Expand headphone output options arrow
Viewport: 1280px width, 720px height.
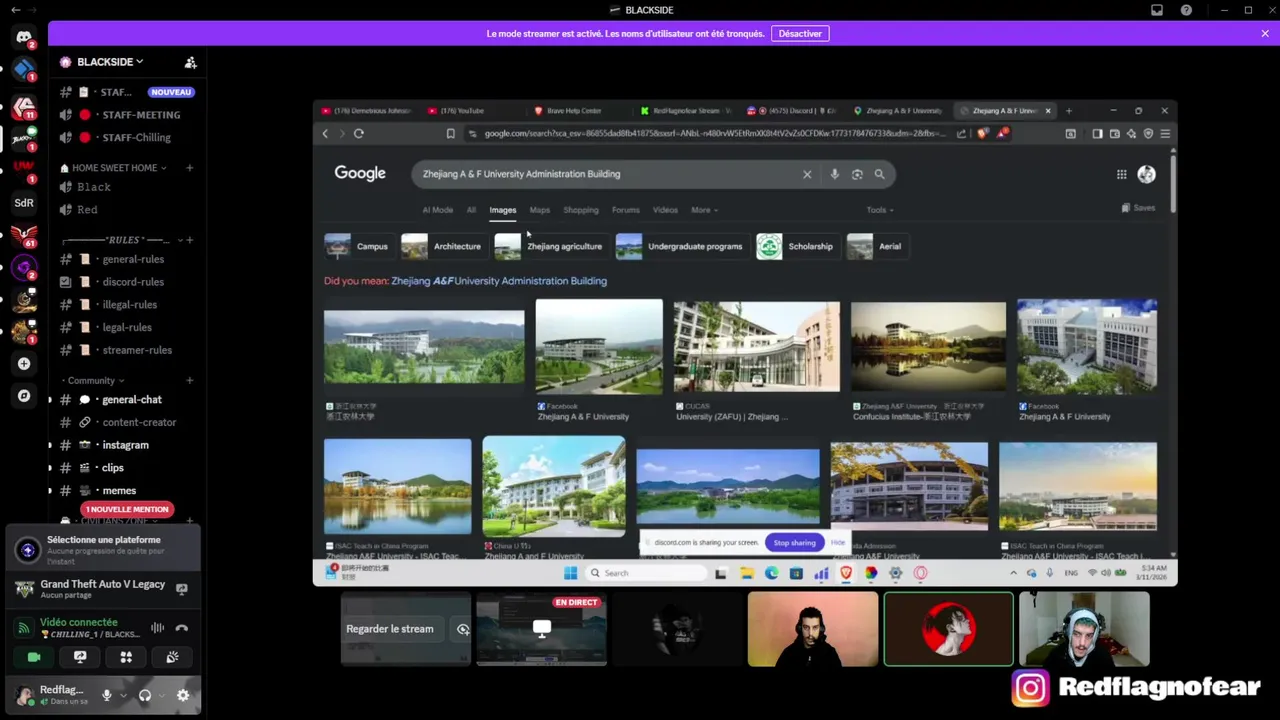(x=161, y=695)
